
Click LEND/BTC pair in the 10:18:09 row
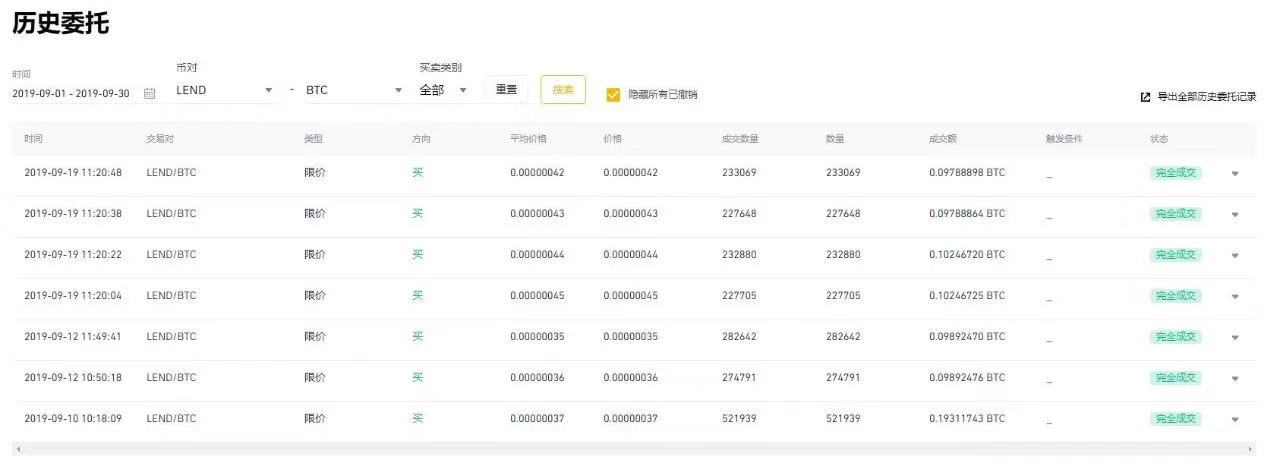[x=171, y=419]
